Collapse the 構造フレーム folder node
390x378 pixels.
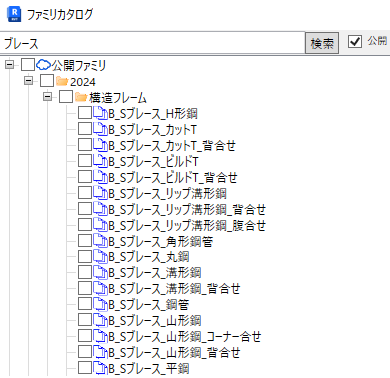click(48, 97)
